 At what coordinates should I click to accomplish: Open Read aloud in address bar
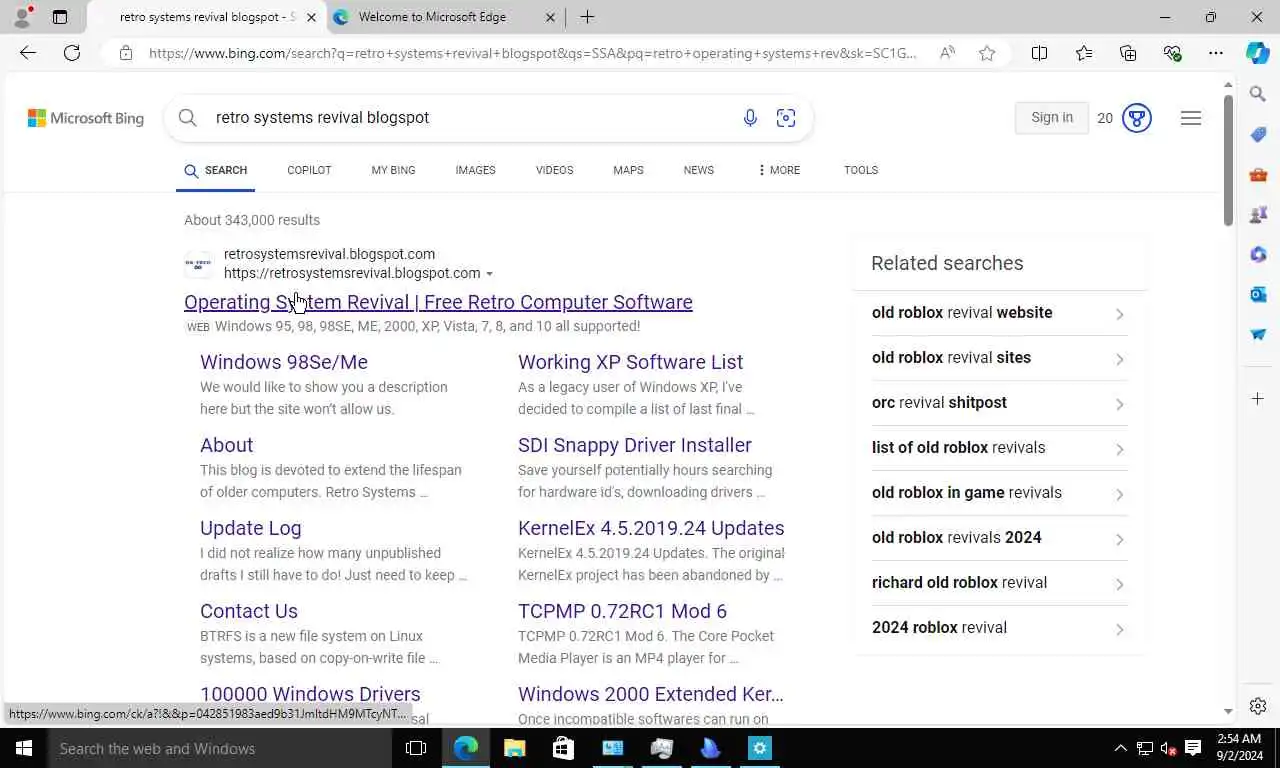point(947,53)
